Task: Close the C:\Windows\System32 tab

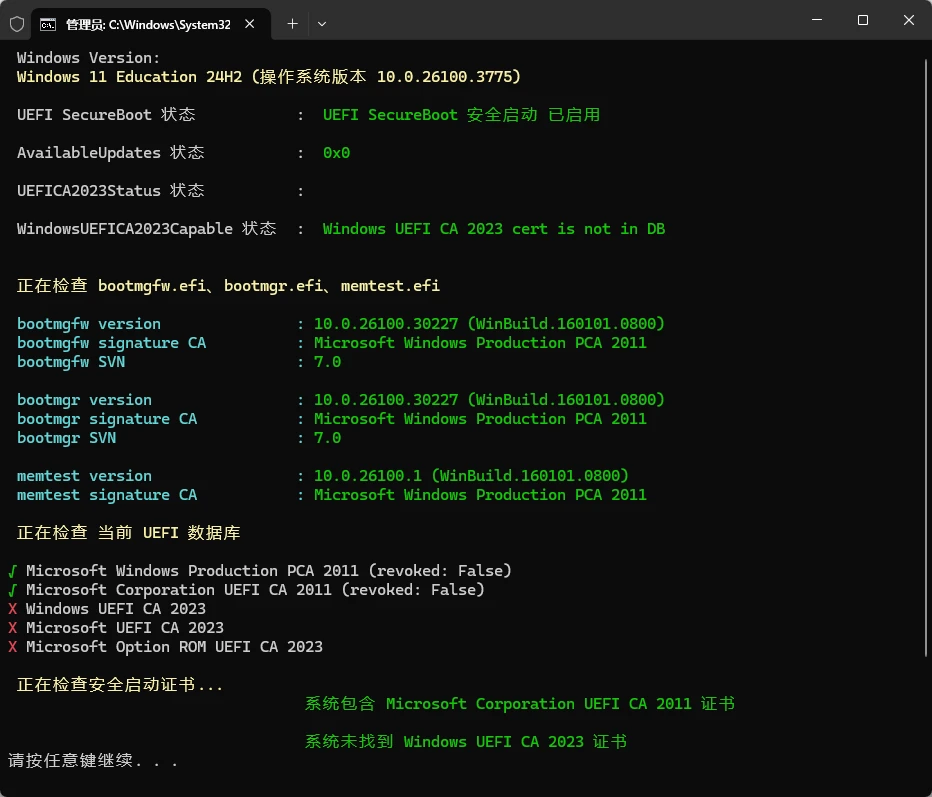Action: click(250, 24)
